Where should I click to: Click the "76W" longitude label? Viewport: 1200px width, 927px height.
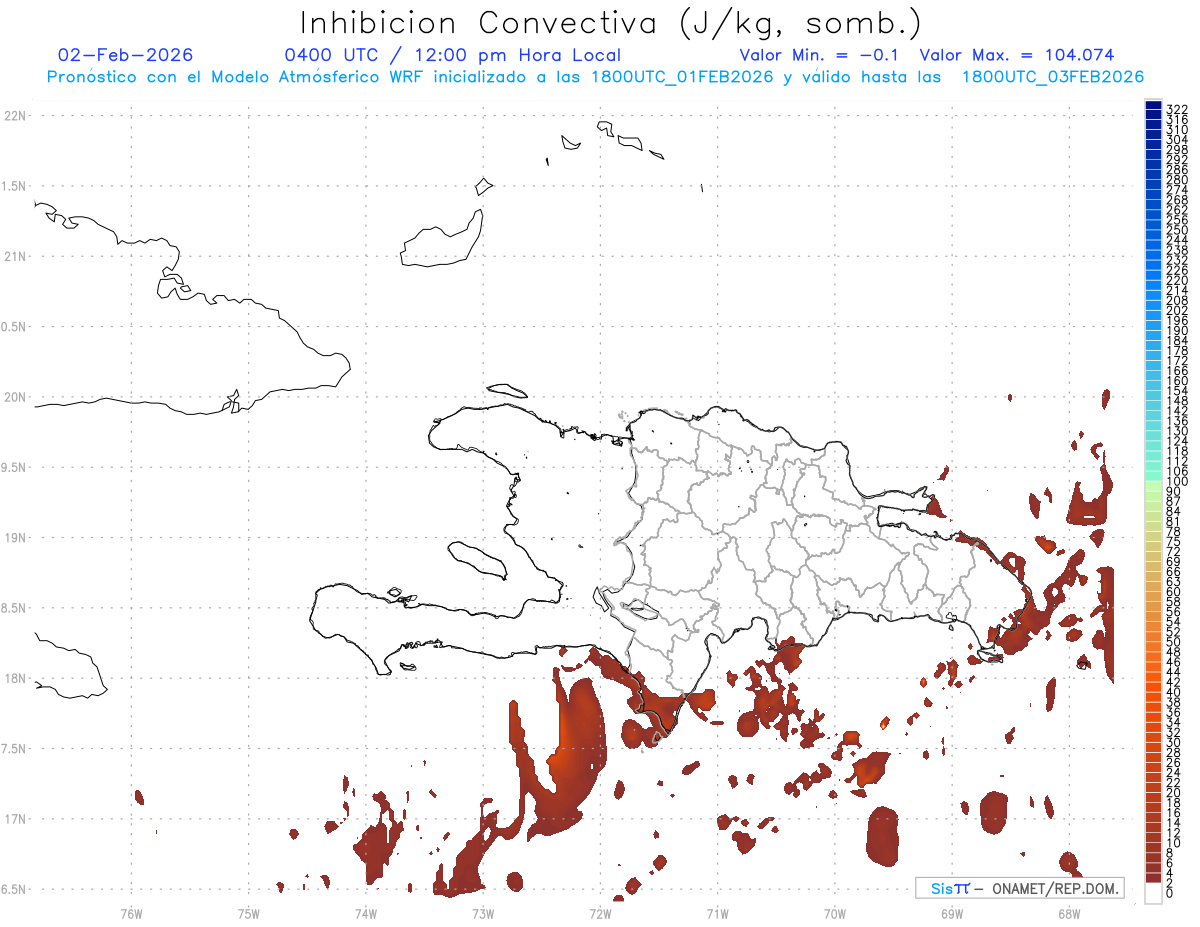click(131, 913)
